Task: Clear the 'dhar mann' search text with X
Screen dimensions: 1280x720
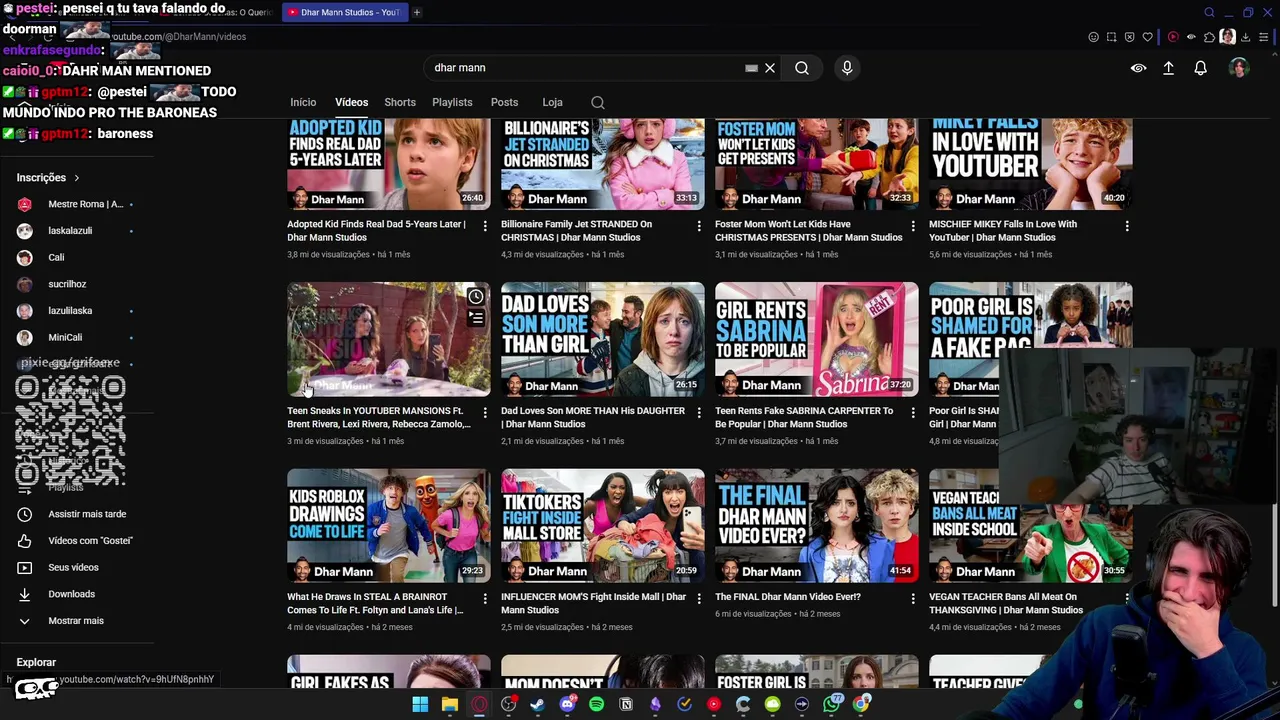Action: (x=770, y=68)
